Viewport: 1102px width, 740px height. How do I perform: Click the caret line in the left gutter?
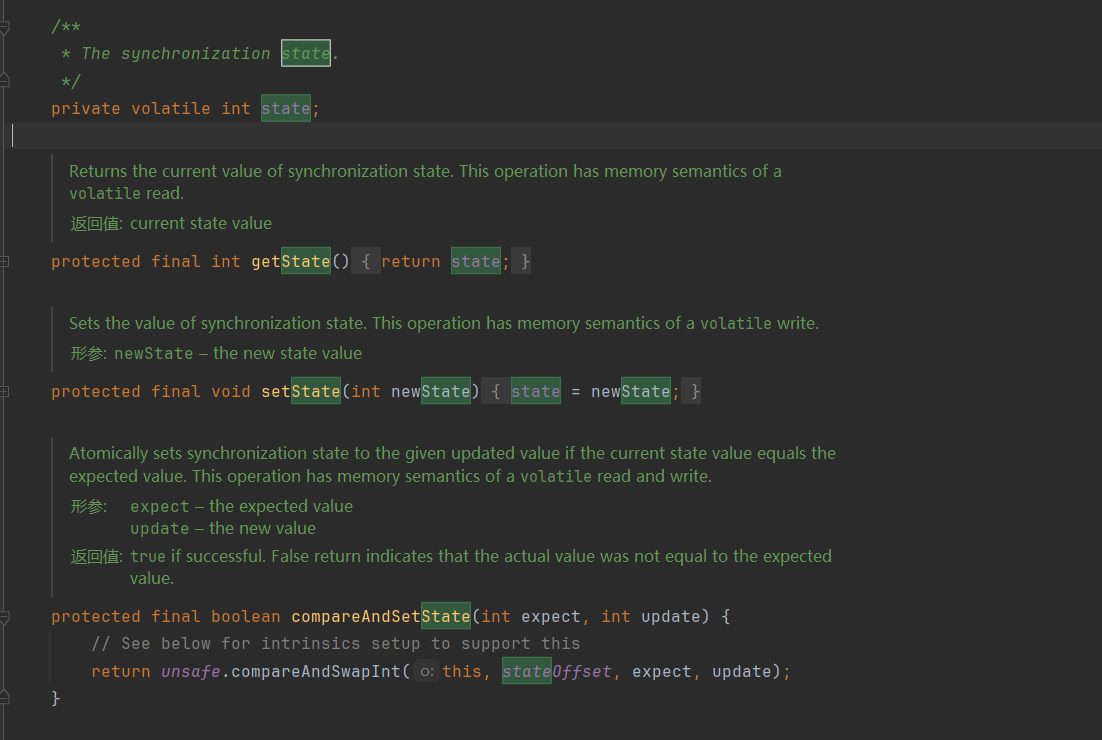12,134
